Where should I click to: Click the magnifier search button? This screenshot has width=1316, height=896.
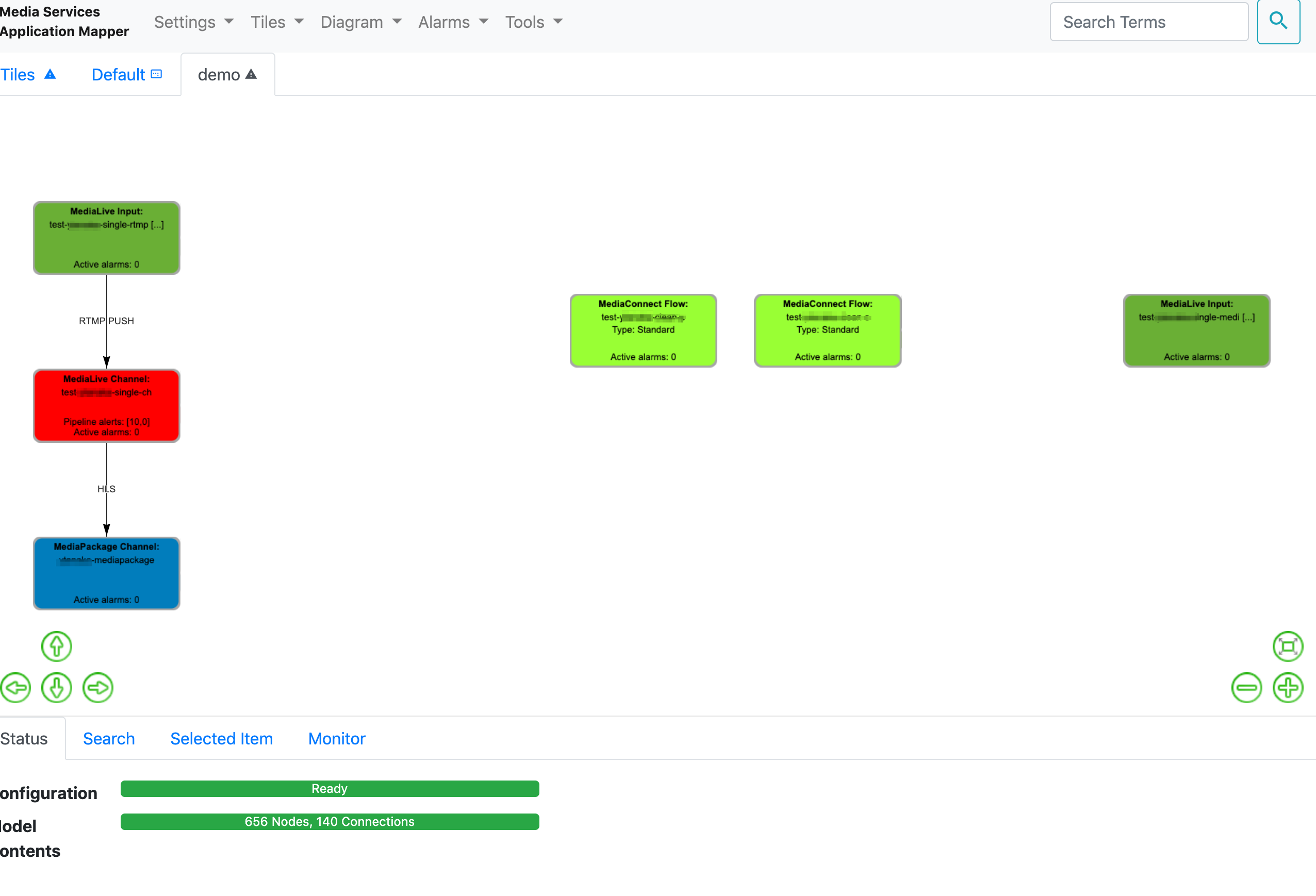pos(1278,22)
